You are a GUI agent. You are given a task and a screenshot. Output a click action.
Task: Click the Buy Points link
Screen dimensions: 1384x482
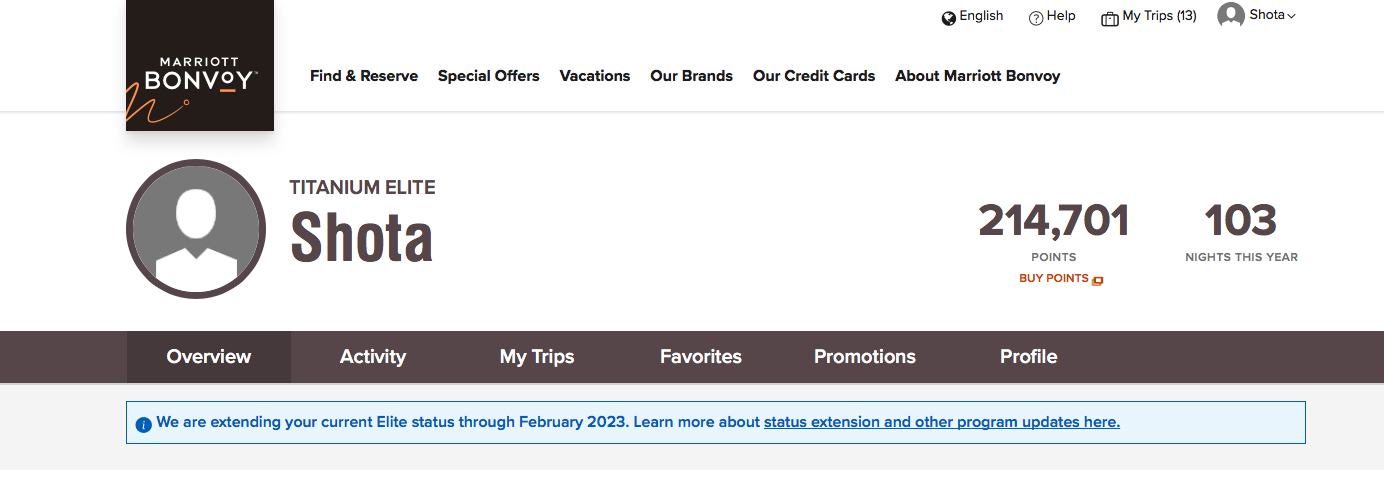point(1053,278)
